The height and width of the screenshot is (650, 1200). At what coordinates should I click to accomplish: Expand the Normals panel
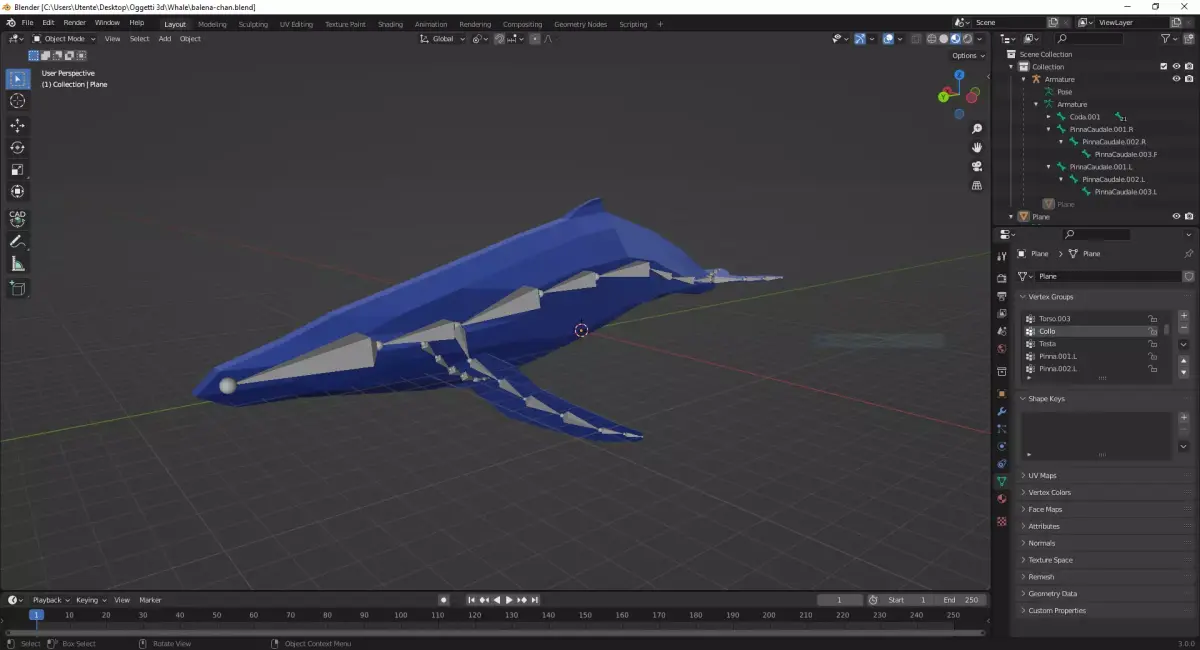(1041, 543)
